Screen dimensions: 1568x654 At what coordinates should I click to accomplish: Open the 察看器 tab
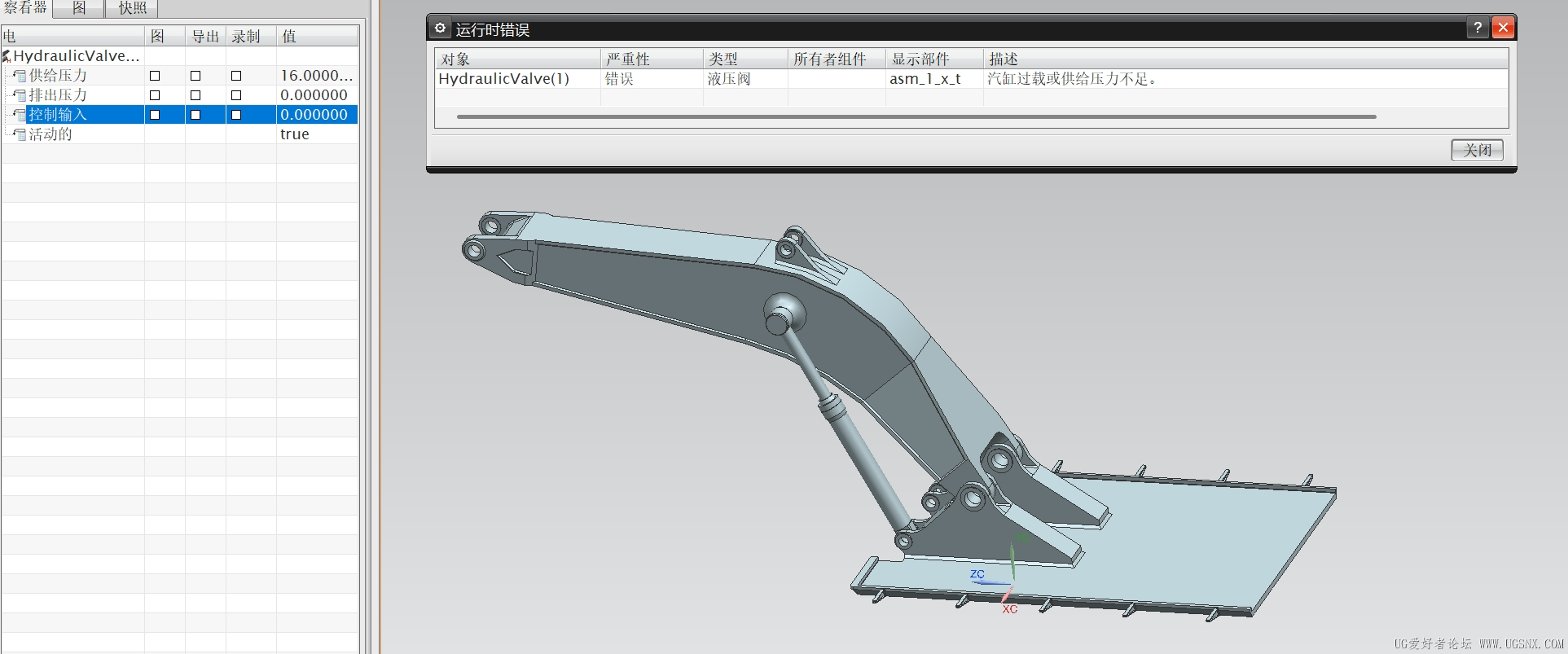[x=25, y=8]
